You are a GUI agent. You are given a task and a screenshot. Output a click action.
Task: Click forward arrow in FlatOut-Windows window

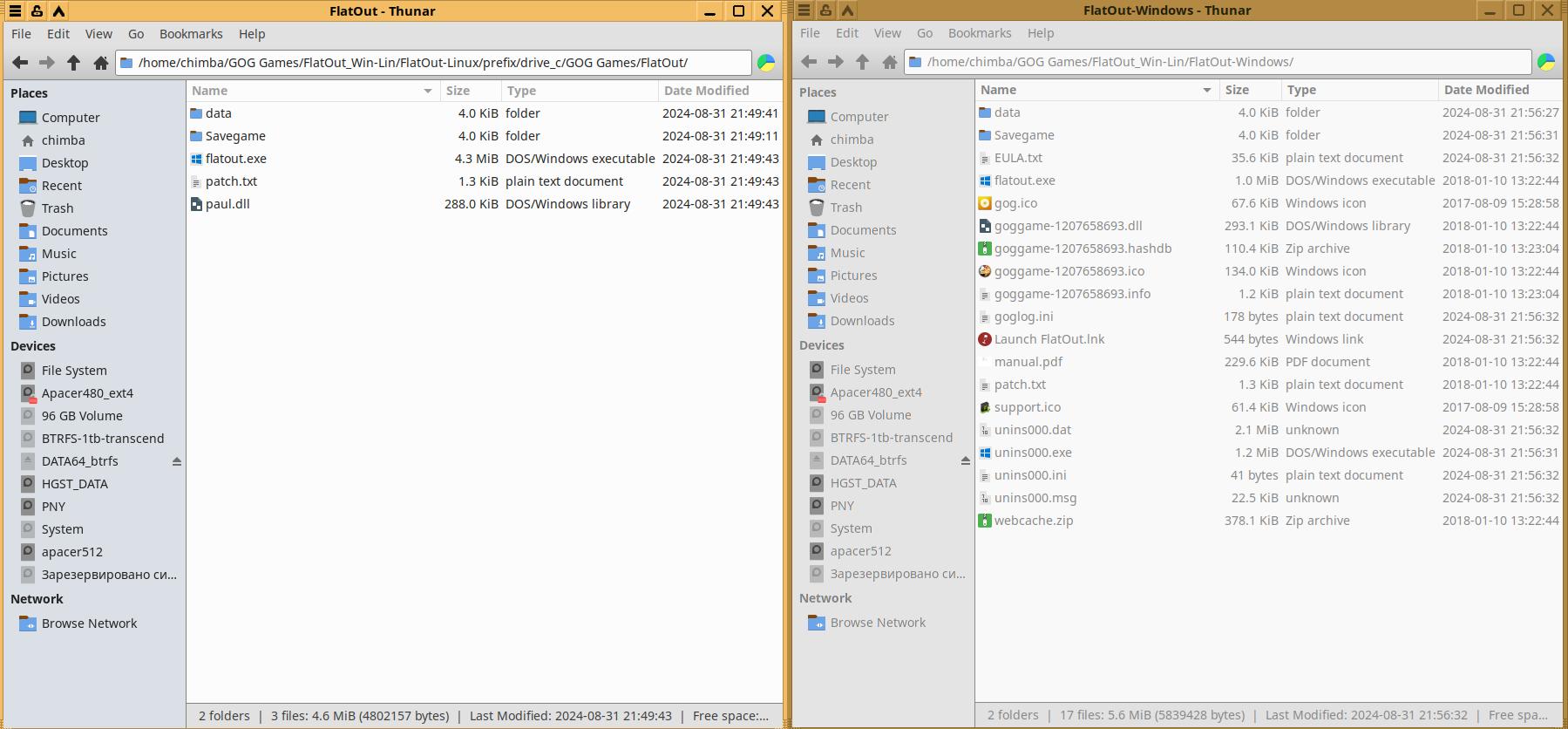tap(836, 62)
